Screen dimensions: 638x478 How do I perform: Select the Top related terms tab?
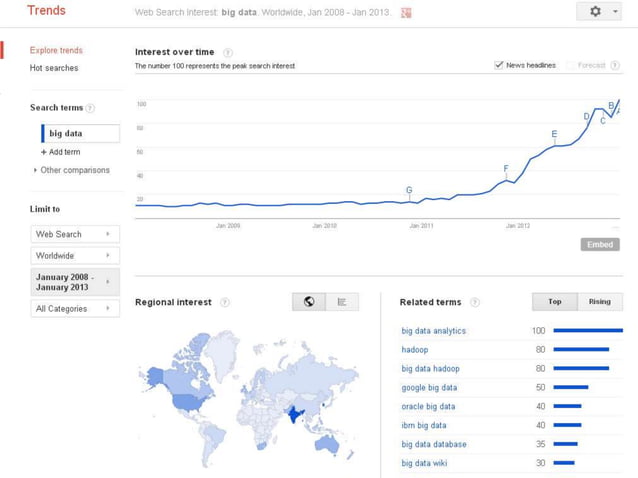(555, 301)
